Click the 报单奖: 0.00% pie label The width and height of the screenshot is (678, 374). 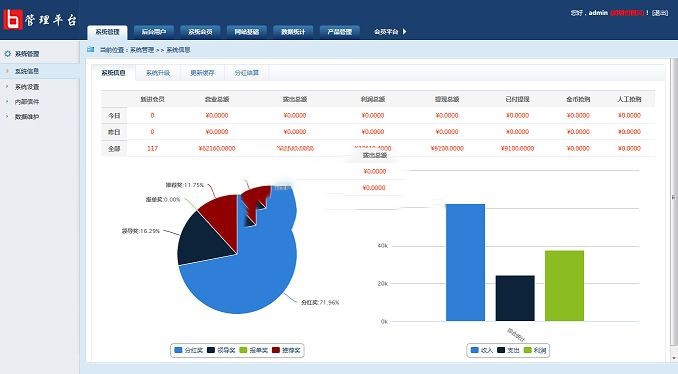tap(163, 200)
